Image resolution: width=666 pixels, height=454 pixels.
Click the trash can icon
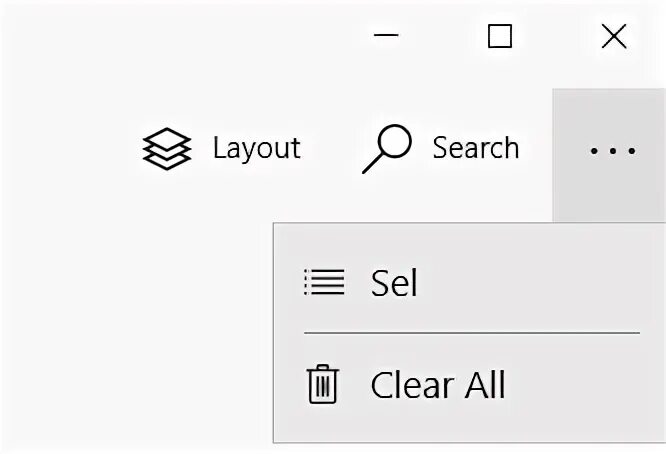point(323,385)
